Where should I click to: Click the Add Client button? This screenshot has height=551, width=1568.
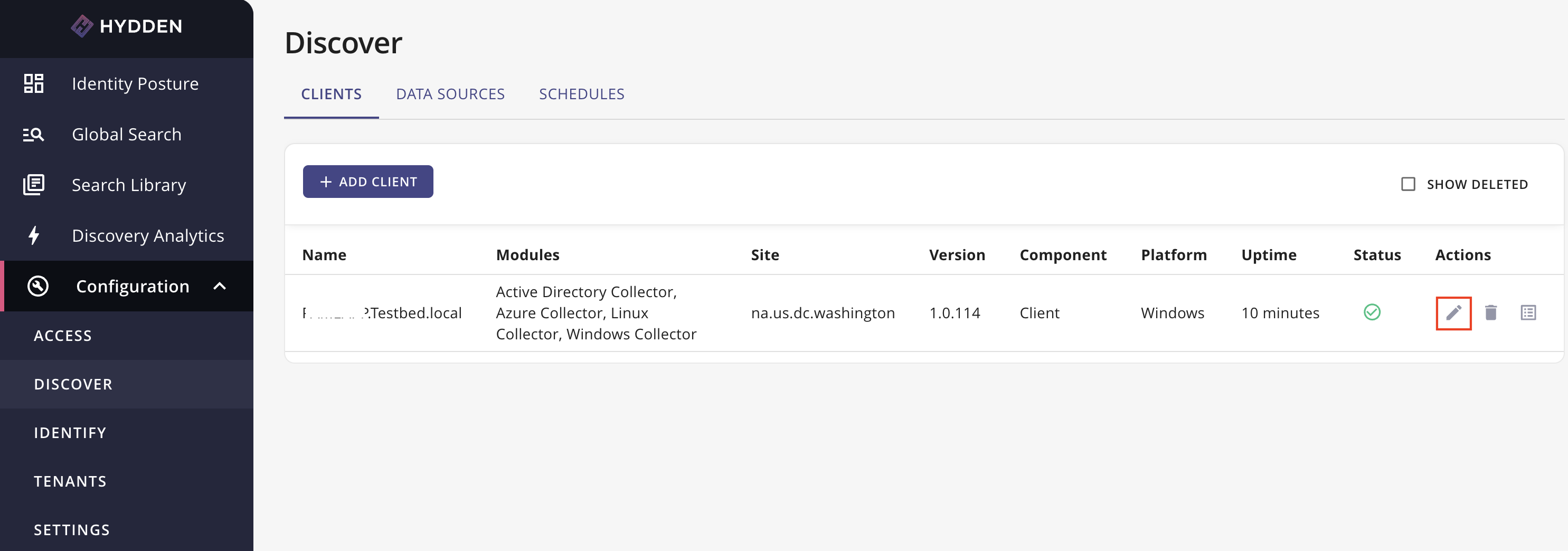(x=367, y=181)
